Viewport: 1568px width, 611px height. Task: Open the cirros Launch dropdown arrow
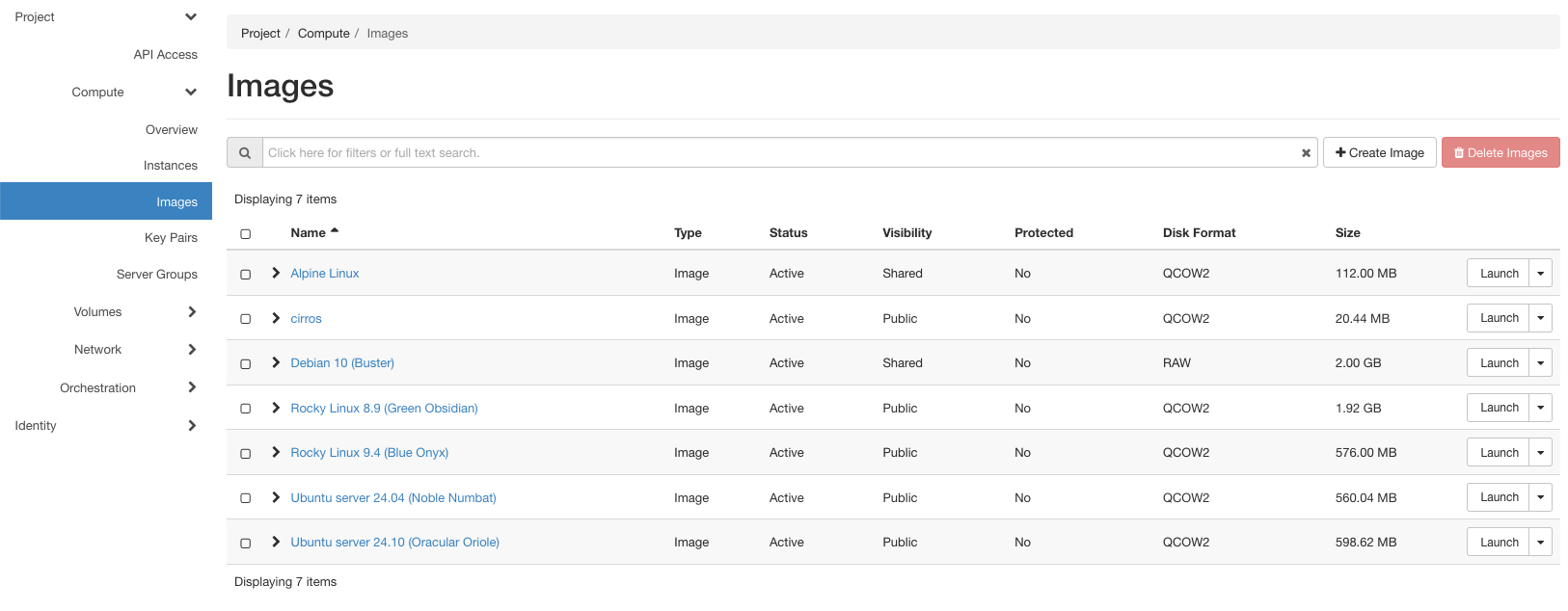click(1541, 318)
